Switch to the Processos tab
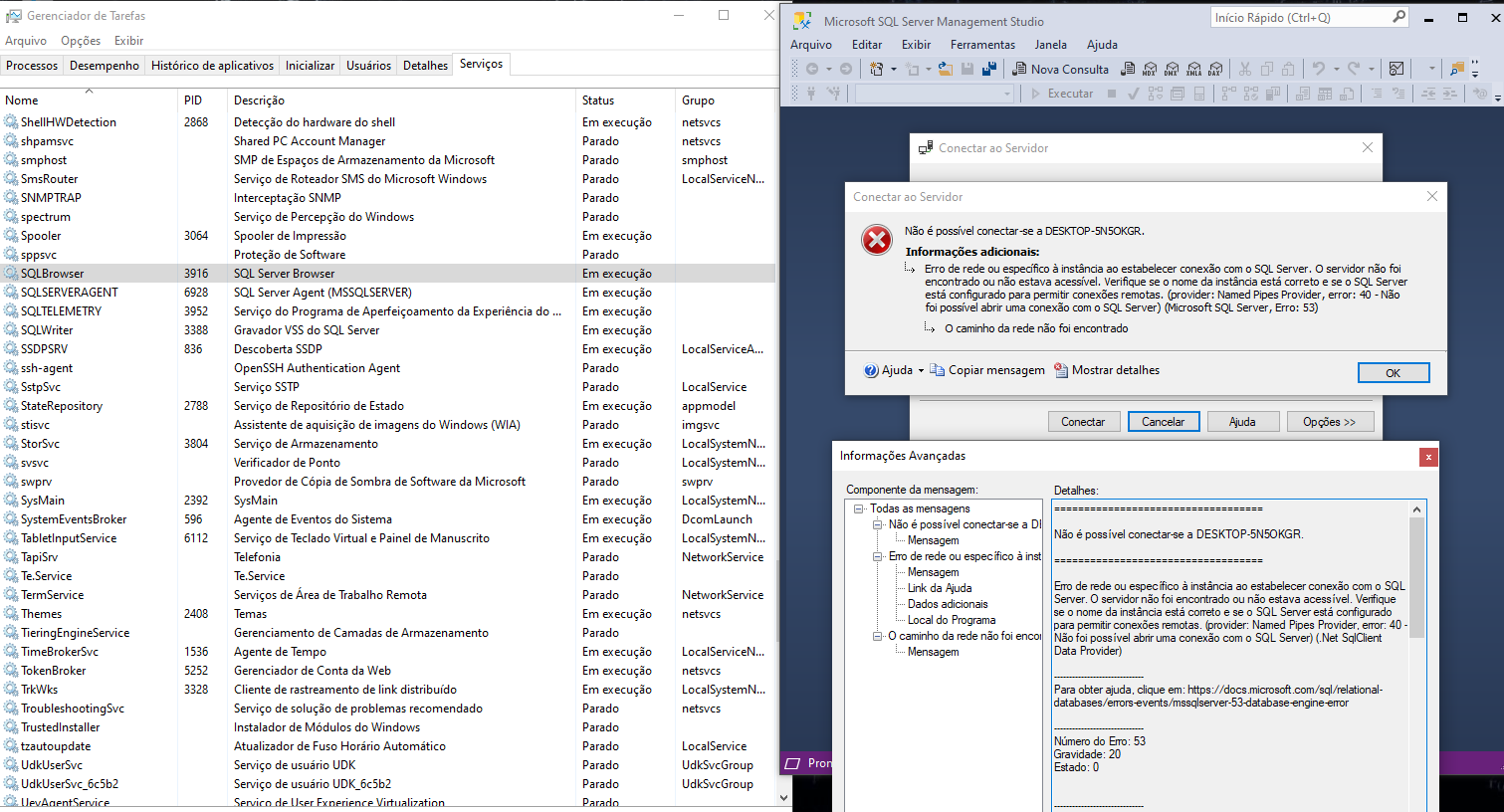The height and width of the screenshot is (812, 1504). click(x=32, y=66)
